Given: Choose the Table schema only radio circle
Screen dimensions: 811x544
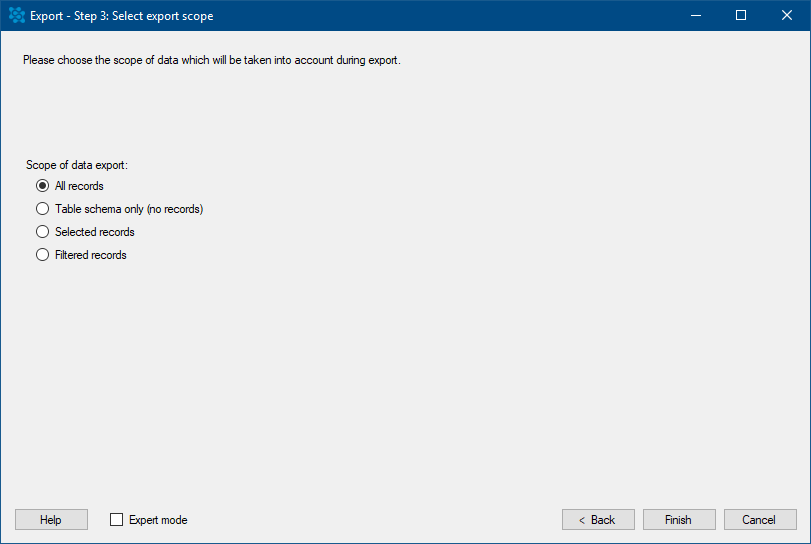Looking at the screenshot, I should pos(42,208).
